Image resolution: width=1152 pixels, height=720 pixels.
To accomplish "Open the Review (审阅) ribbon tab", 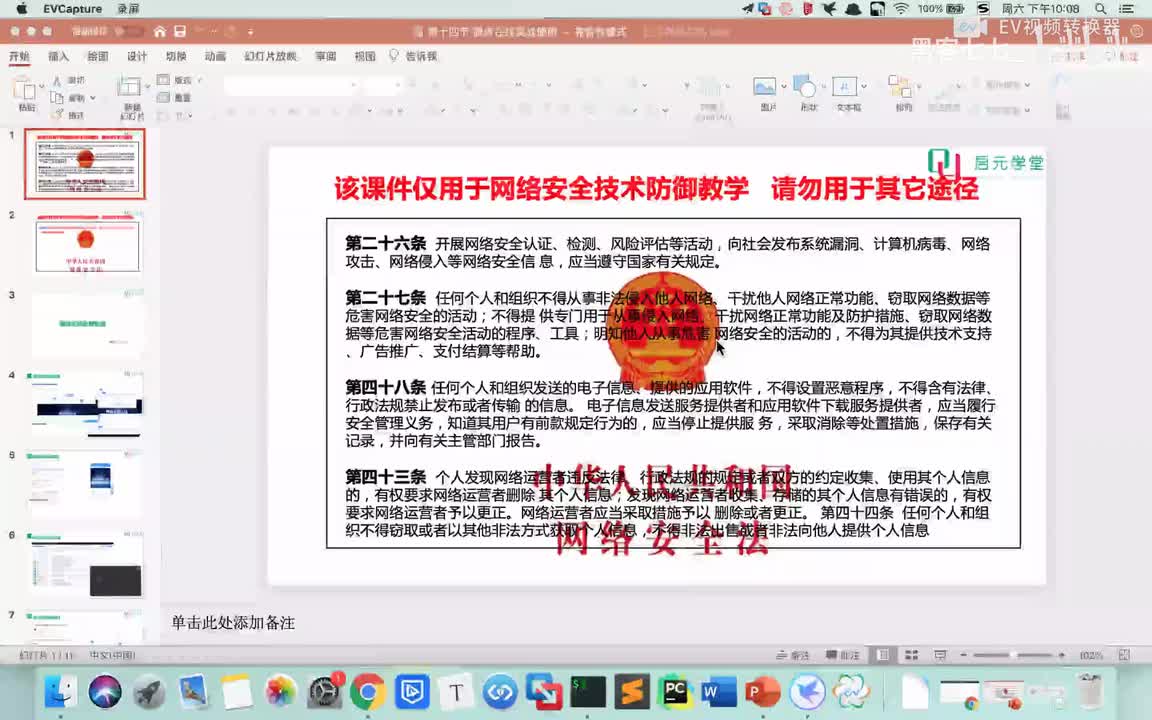I will pos(325,56).
